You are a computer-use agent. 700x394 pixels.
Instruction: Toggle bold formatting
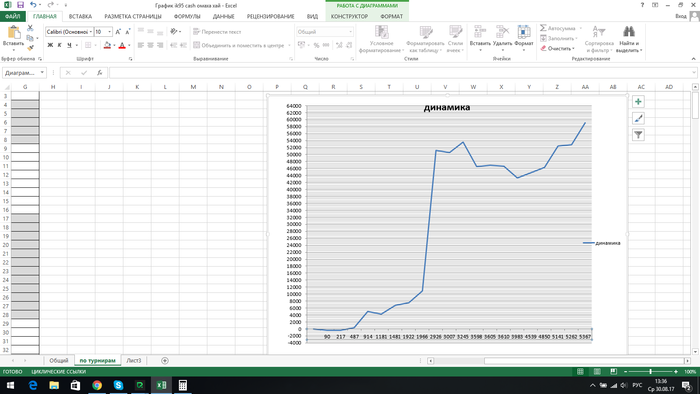pyautogui.click(x=50, y=45)
